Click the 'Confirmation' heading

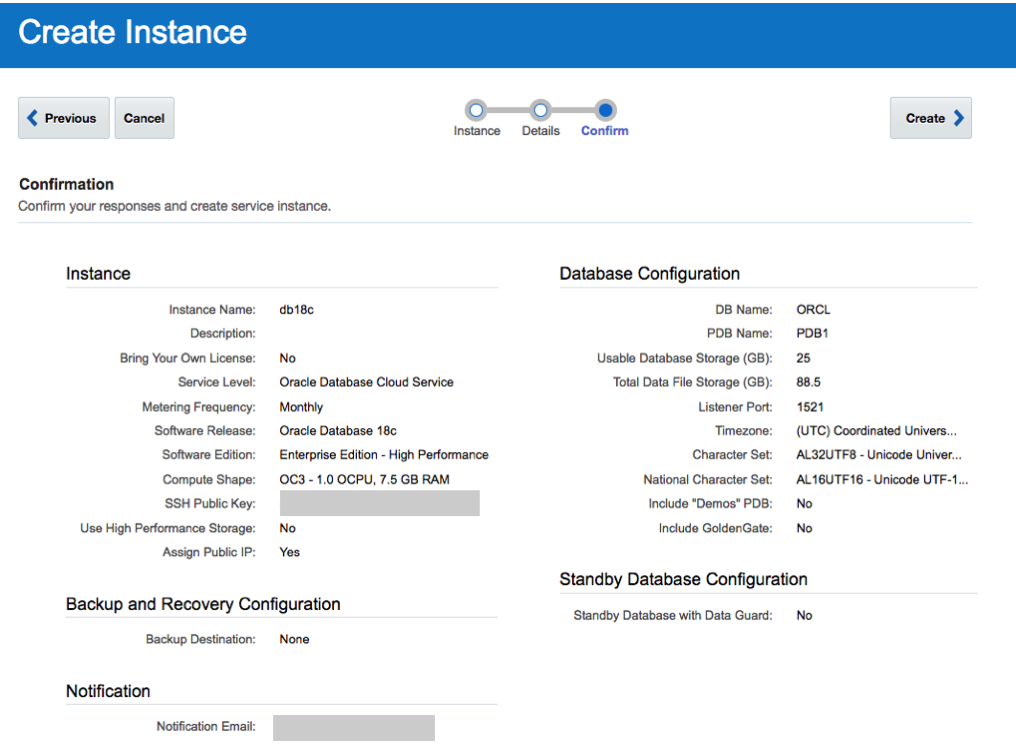[67, 185]
